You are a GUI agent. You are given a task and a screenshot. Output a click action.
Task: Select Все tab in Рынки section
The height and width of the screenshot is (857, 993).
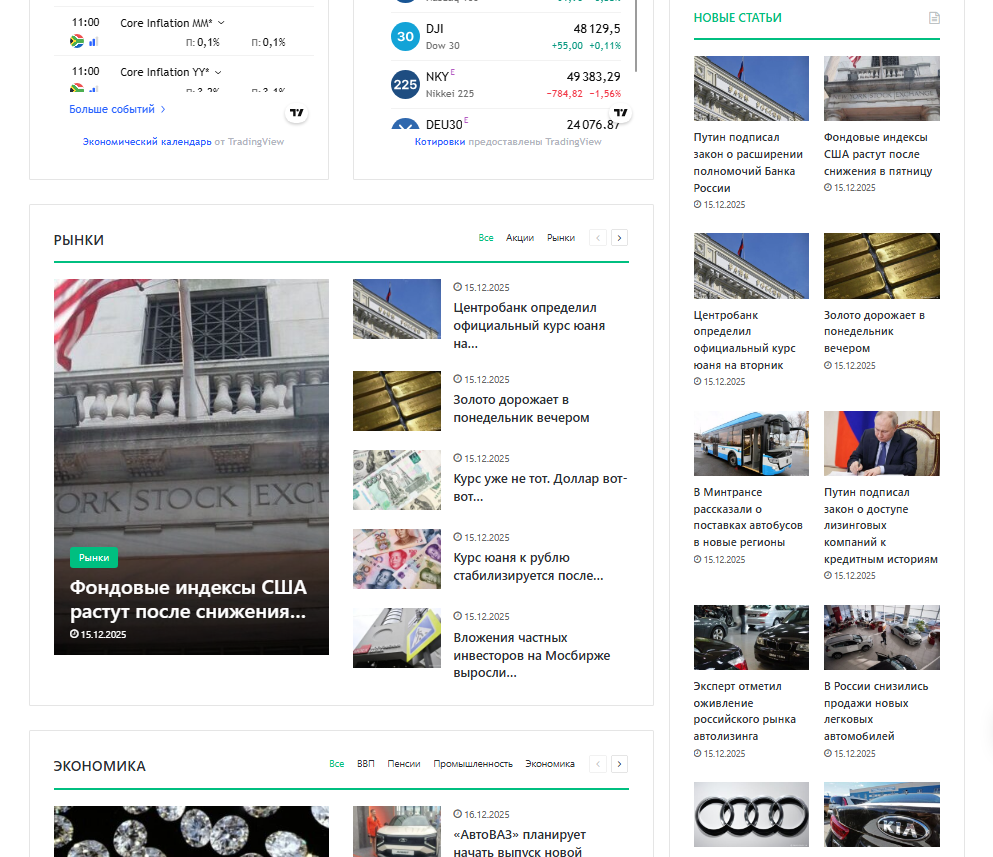click(486, 238)
